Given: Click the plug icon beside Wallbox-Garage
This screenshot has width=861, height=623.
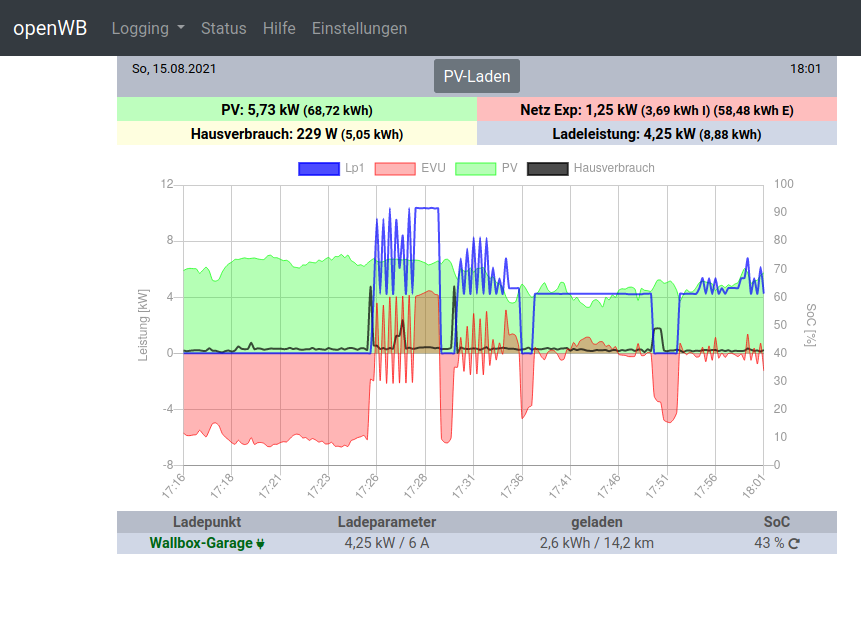Looking at the screenshot, I should pos(261,544).
